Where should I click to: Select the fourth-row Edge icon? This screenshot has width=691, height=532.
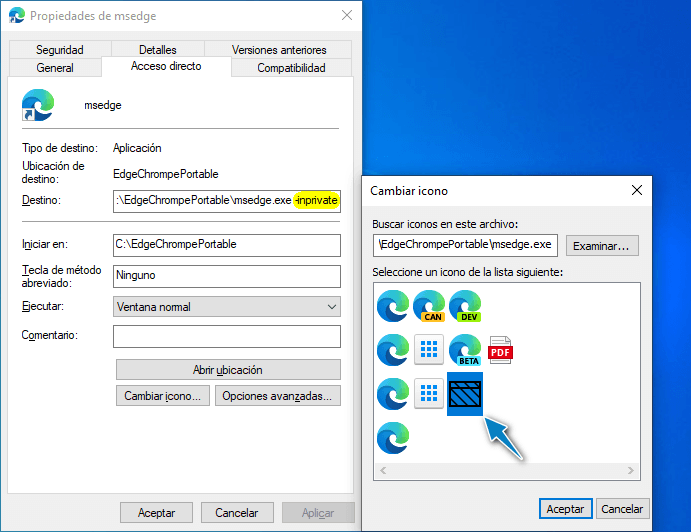point(393,438)
